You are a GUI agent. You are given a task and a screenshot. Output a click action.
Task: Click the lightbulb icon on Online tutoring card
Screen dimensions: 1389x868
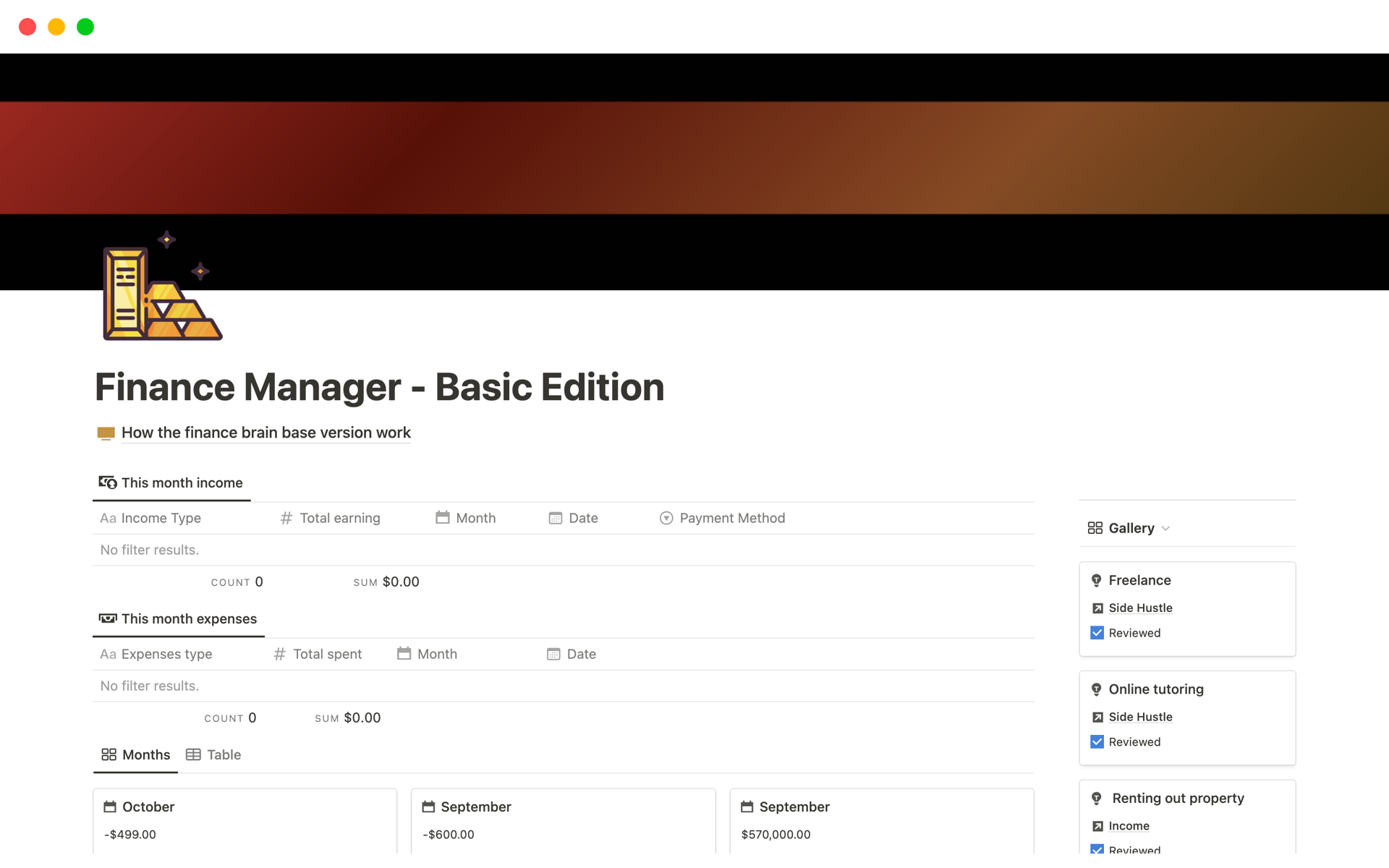[x=1096, y=689]
